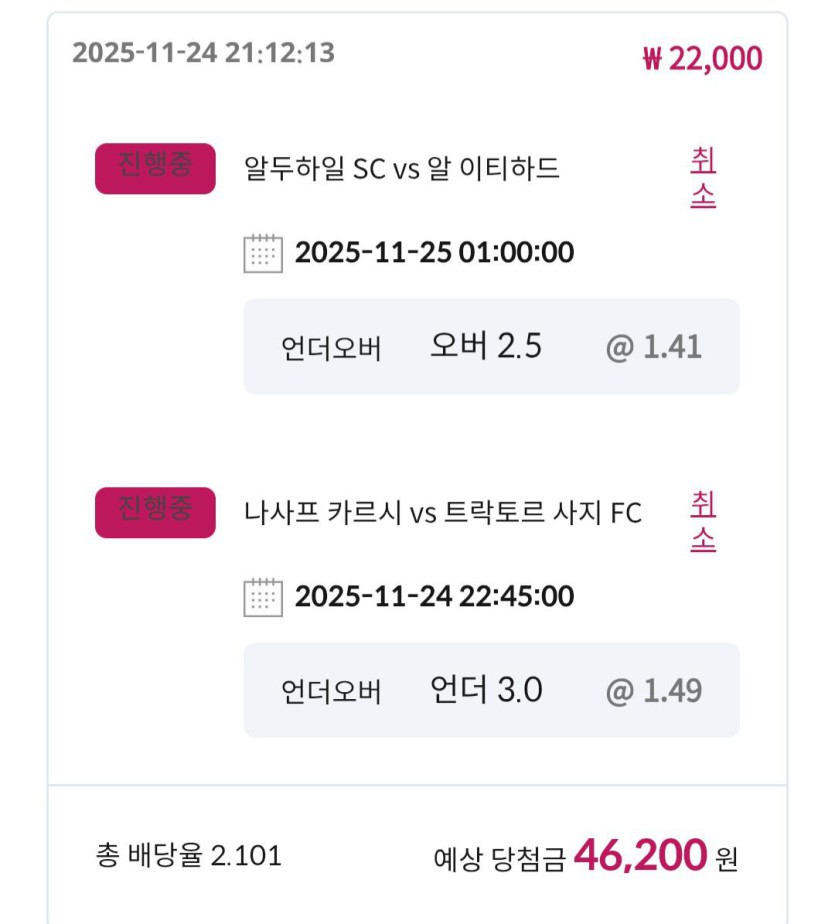Click the match date 2025-11-24 22:45:00
The width and height of the screenshot is (835, 924).
(434, 597)
